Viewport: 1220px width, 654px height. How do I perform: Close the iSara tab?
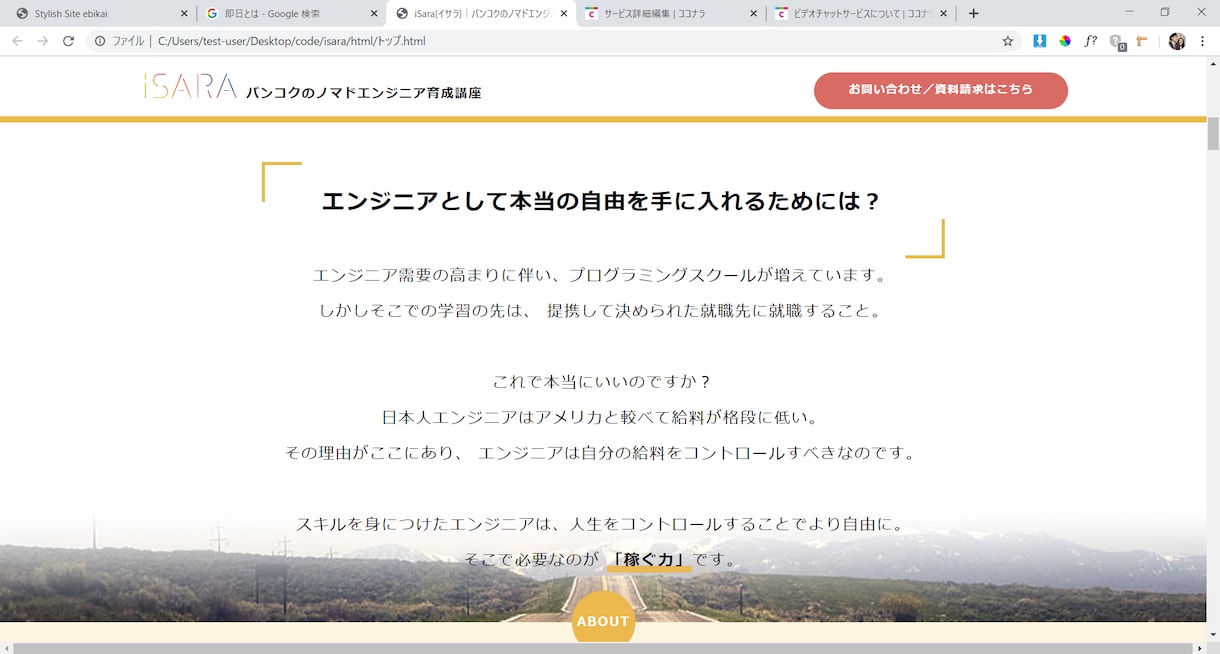pyautogui.click(x=564, y=14)
